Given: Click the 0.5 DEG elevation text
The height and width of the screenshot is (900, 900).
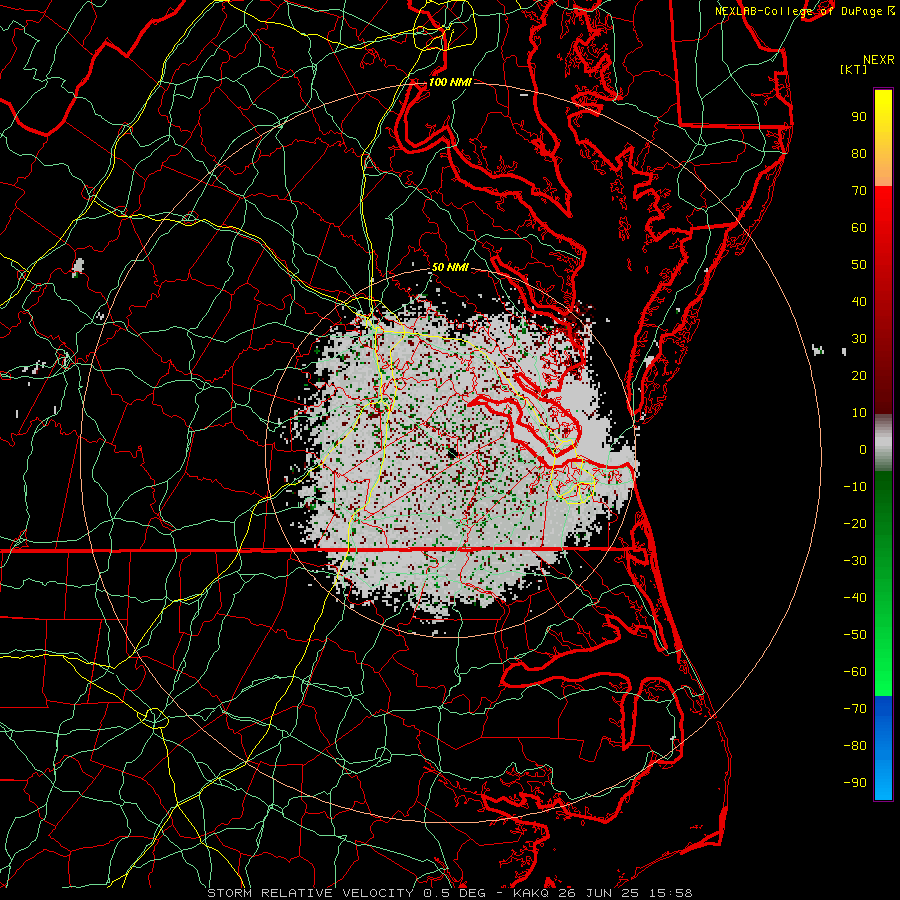Looking at the screenshot, I should pos(454,893).
